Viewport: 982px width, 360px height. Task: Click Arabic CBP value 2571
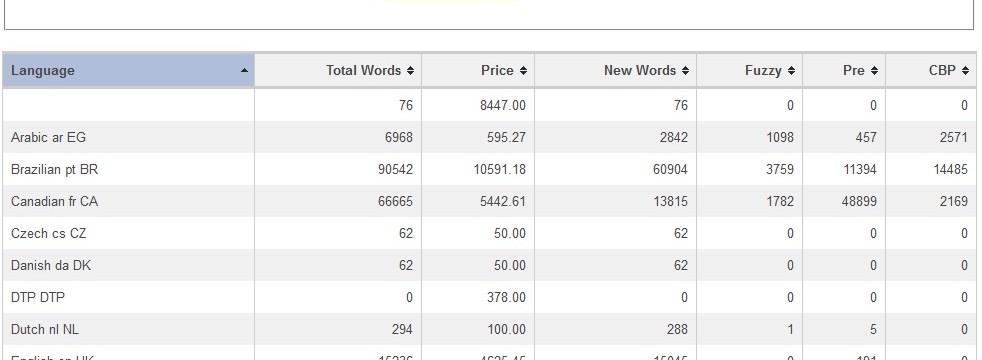pos(954,137)
